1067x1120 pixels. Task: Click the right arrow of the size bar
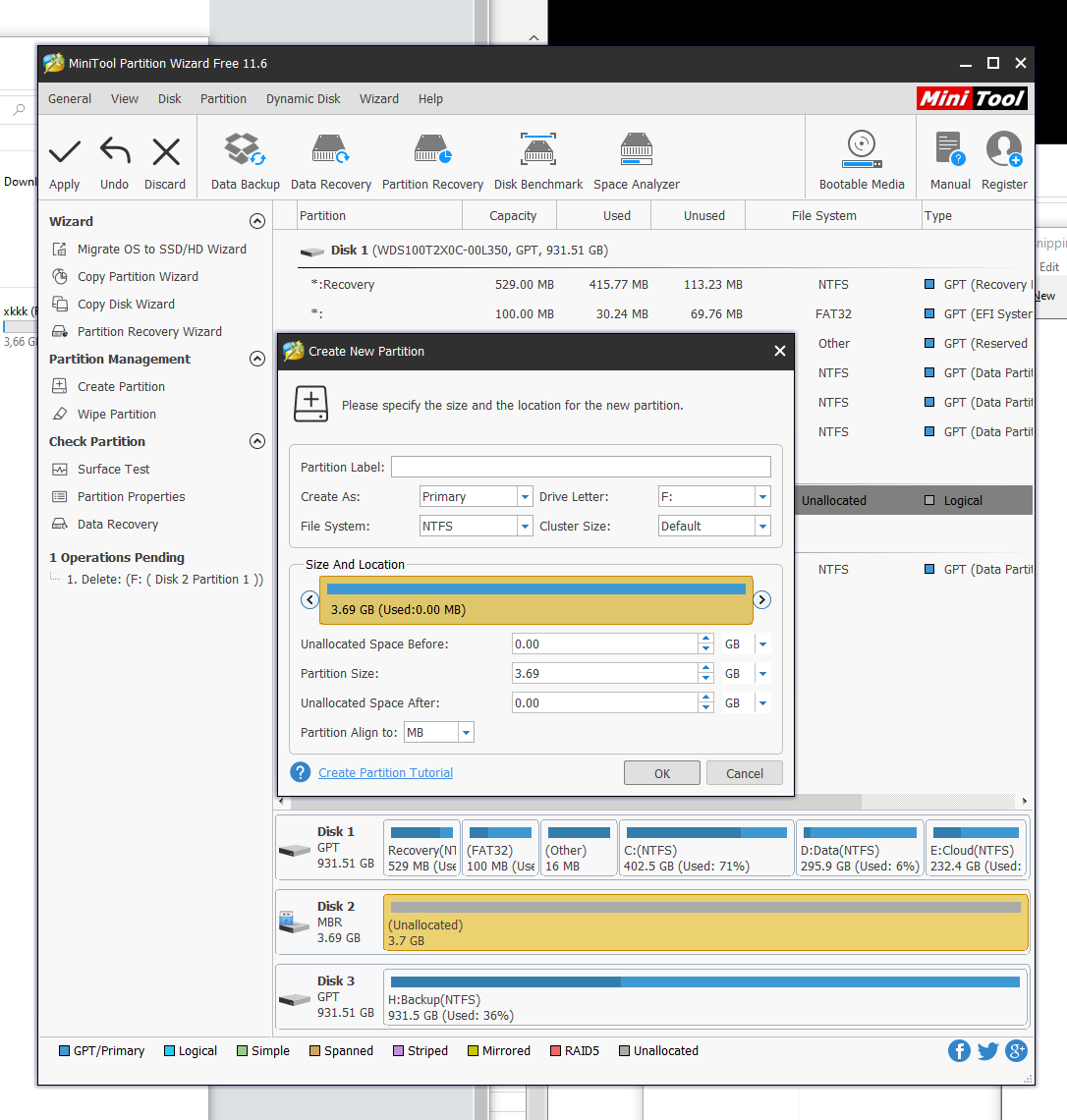click(762, 599)
